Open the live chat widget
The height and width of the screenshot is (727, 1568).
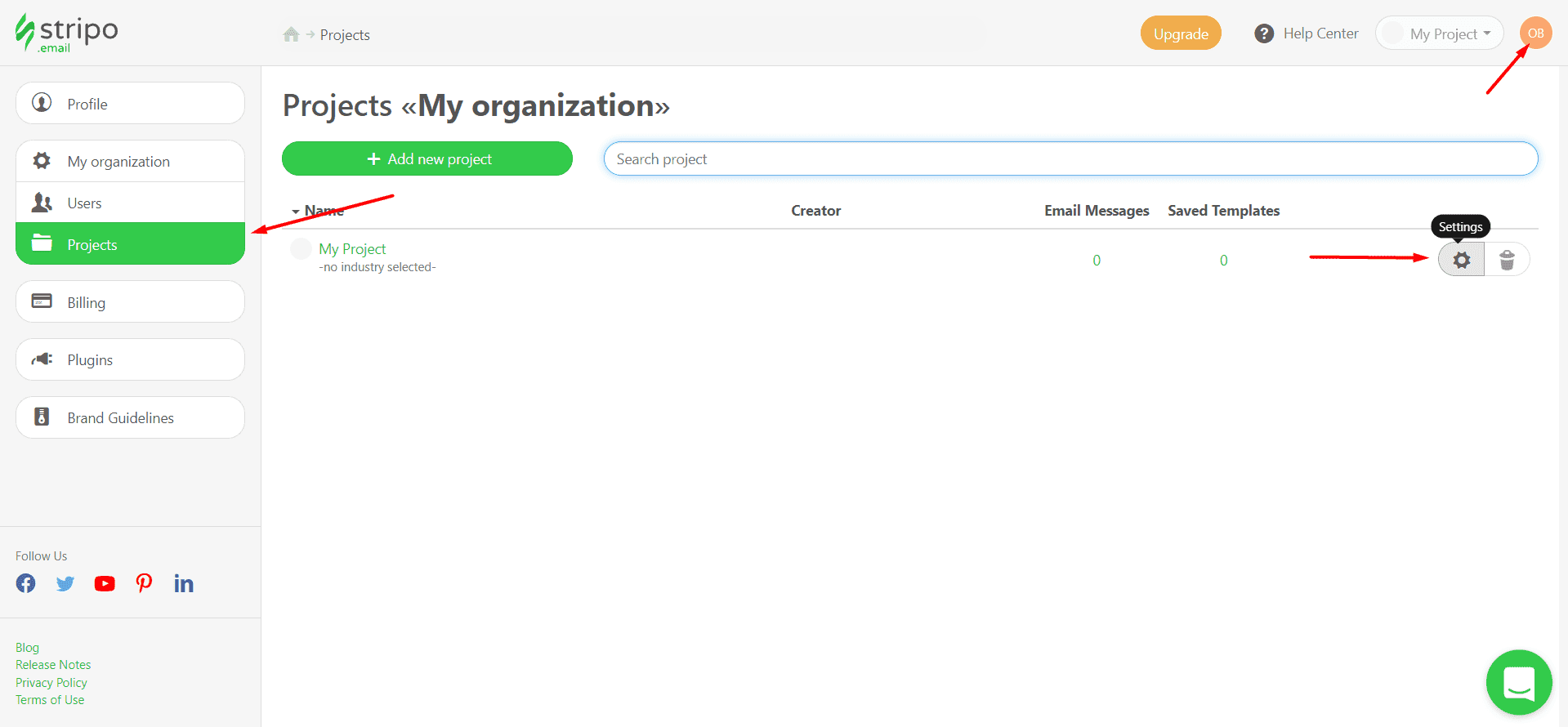click(1518, 682)
